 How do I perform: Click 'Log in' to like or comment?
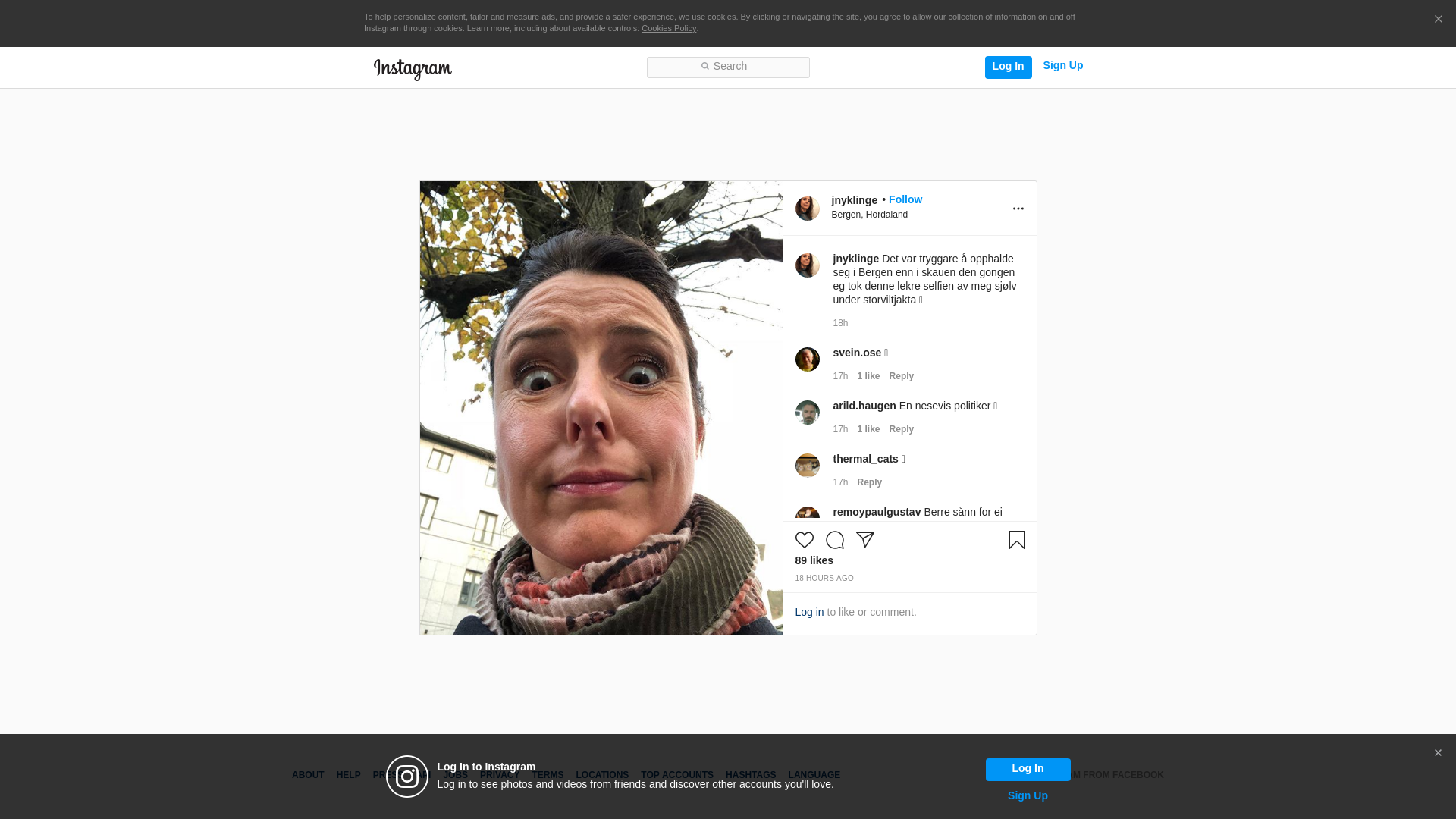809,612
